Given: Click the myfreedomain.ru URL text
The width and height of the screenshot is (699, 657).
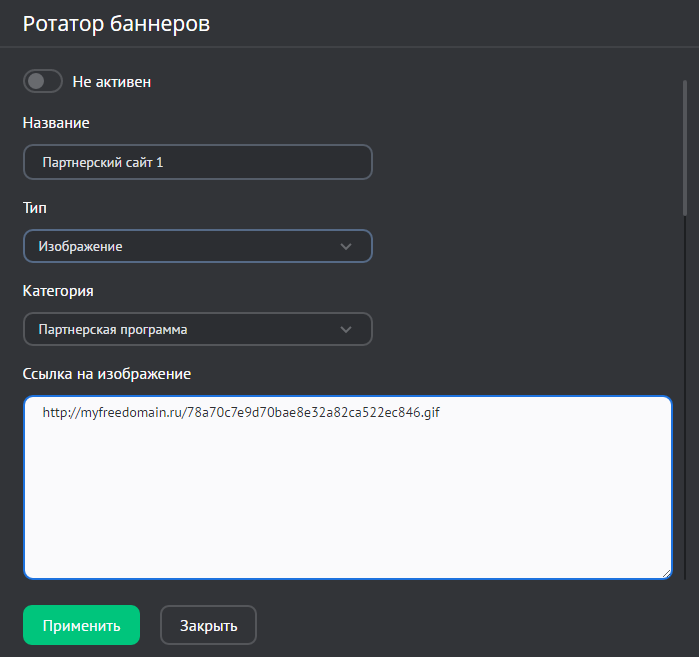Looking at the screenshot, I should [241, 412].
